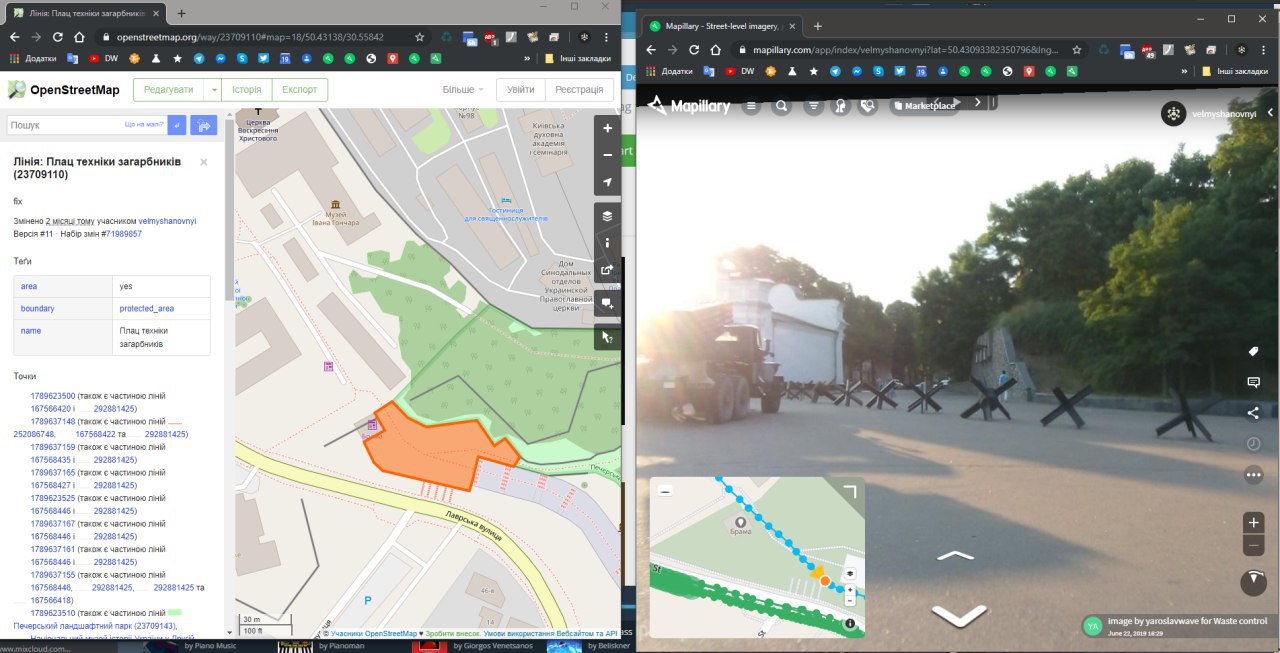The image size is (1280, 653).
Task: Reset the Mapillary compass bearing
Action: [x=1253, y=582]
